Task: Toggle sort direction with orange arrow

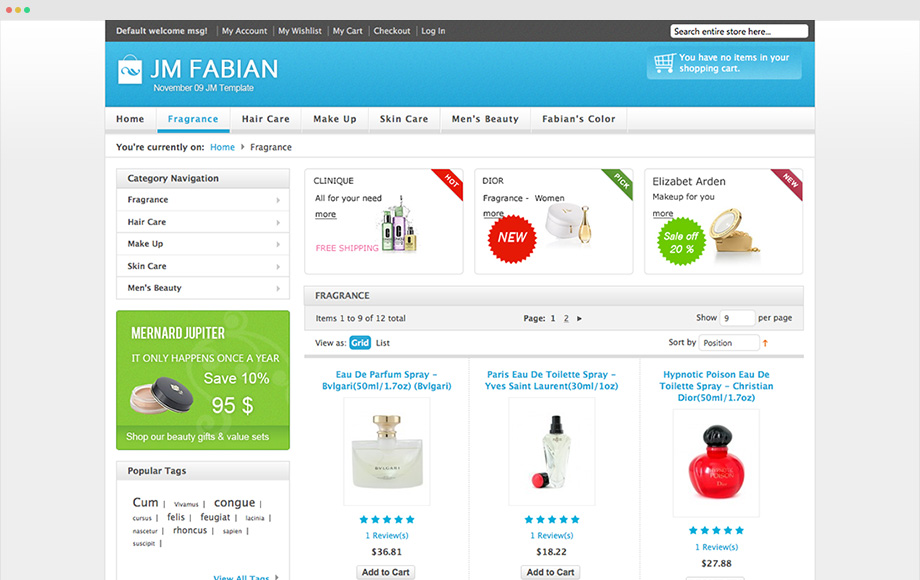Action: coord(765,343)
